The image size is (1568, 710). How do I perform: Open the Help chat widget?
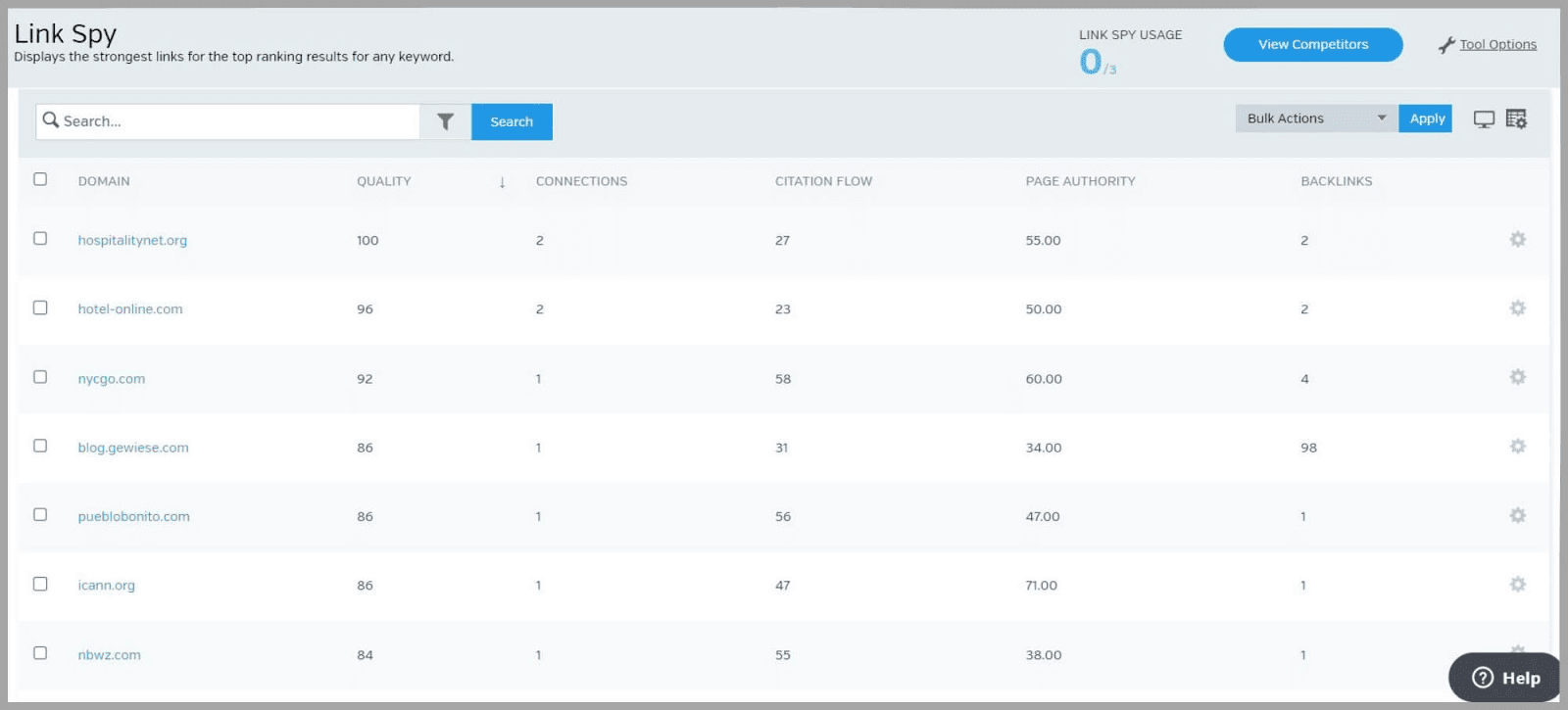tap(1505, 678)
